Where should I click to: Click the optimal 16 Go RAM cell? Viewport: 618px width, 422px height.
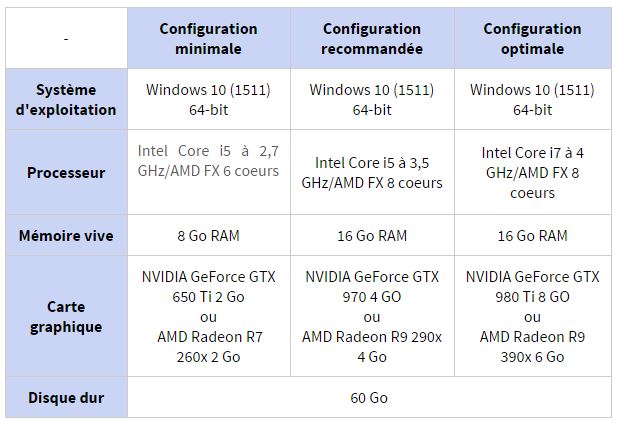click(x=532, y=235)
